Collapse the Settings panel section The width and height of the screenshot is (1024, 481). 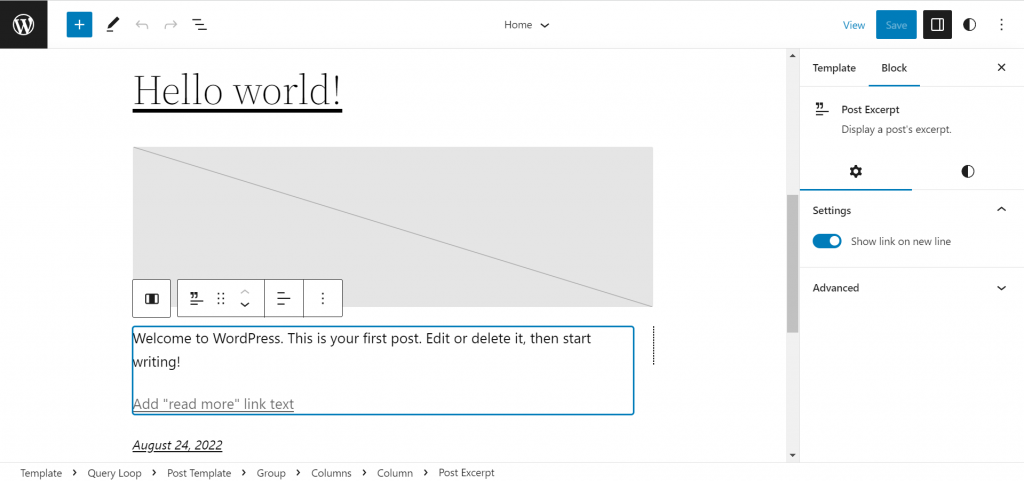[x=912, y=210]
